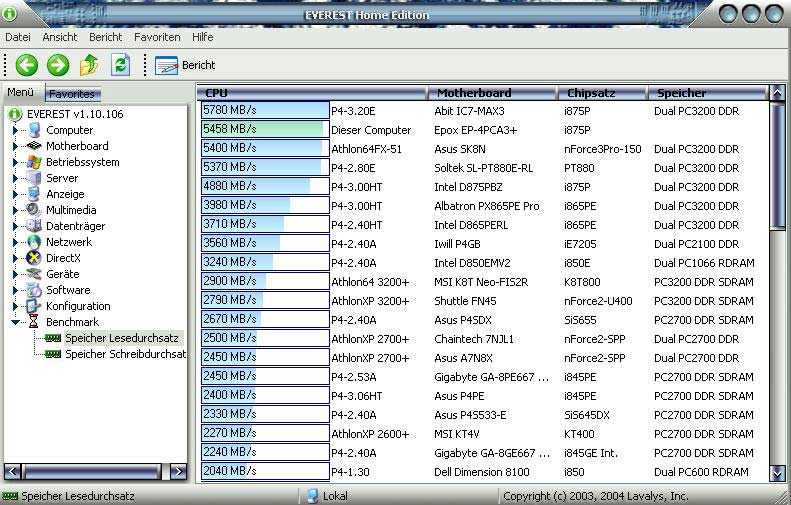Image resolution: width=791 pixels, height=505 pixels.
Task: Click the Software disc icon
Action: click(x=34, y=290)
